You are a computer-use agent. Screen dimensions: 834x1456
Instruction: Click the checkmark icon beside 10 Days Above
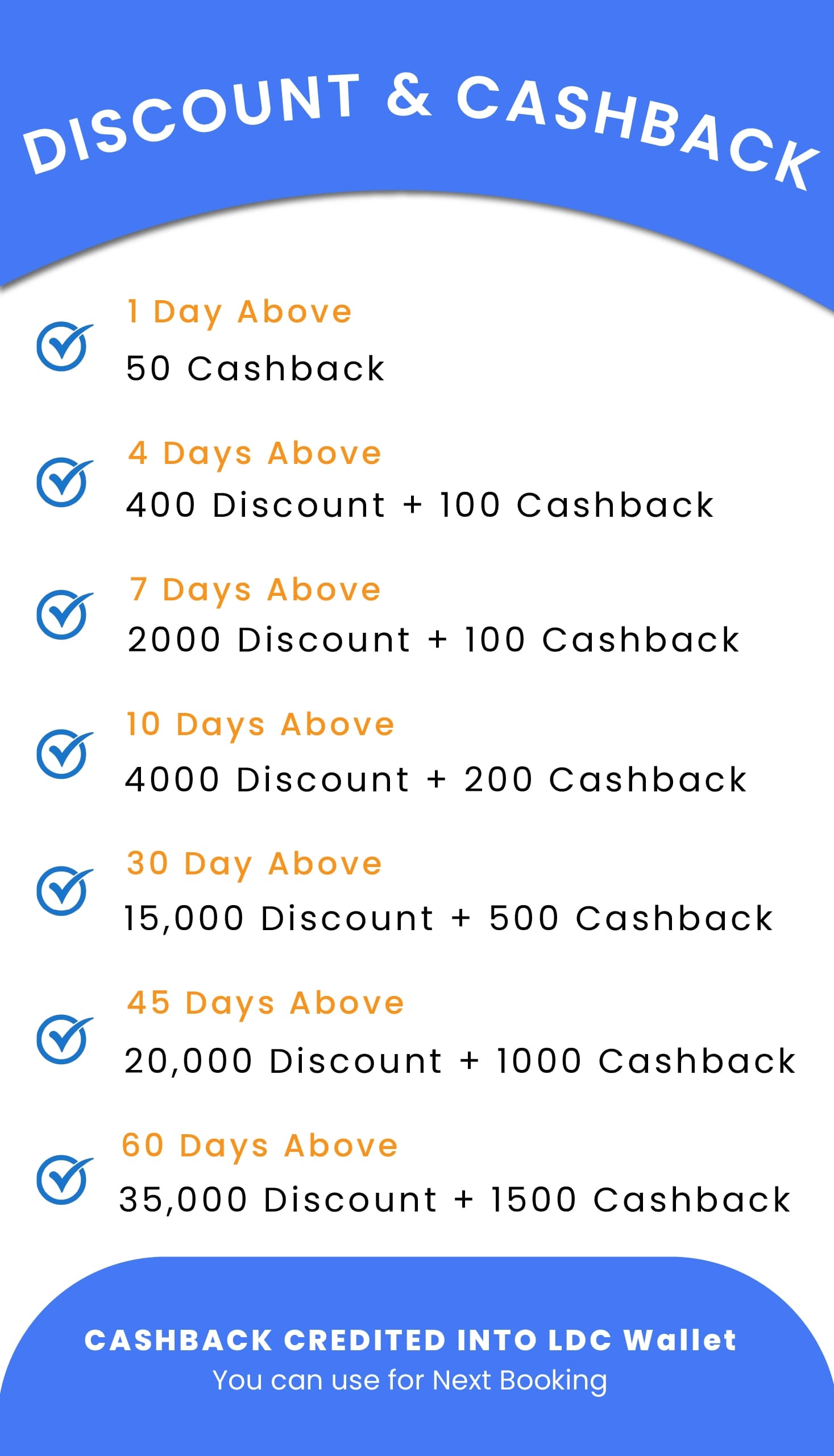pyautogui.click(x=64, y=754)
